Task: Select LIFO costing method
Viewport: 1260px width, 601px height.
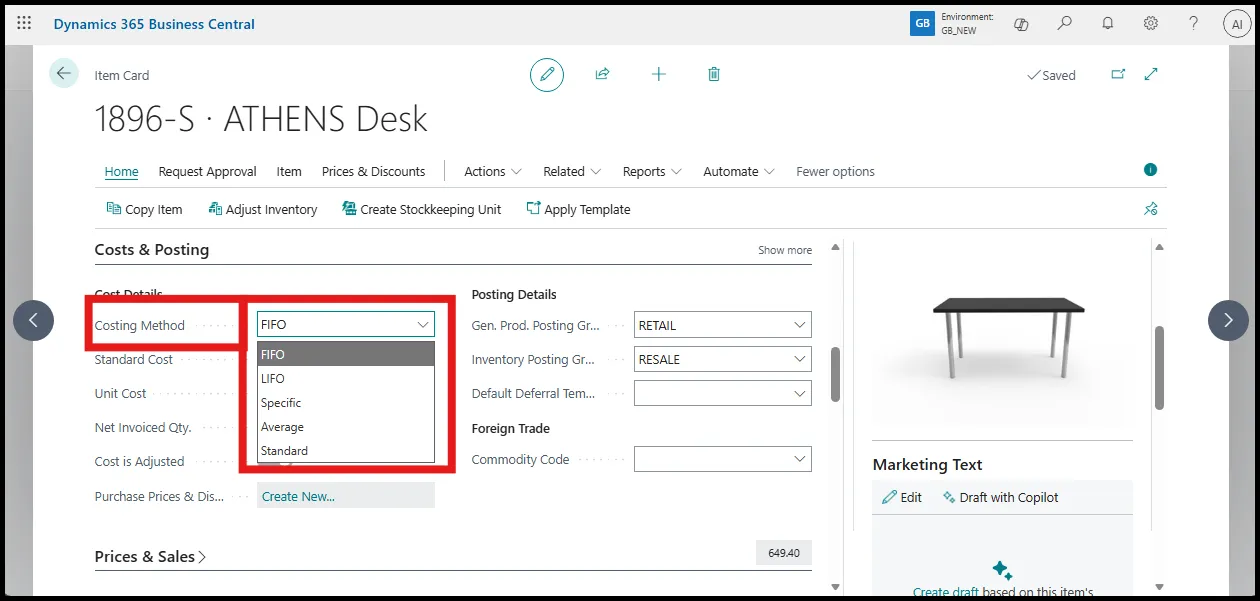Action: tap(346, 378)
